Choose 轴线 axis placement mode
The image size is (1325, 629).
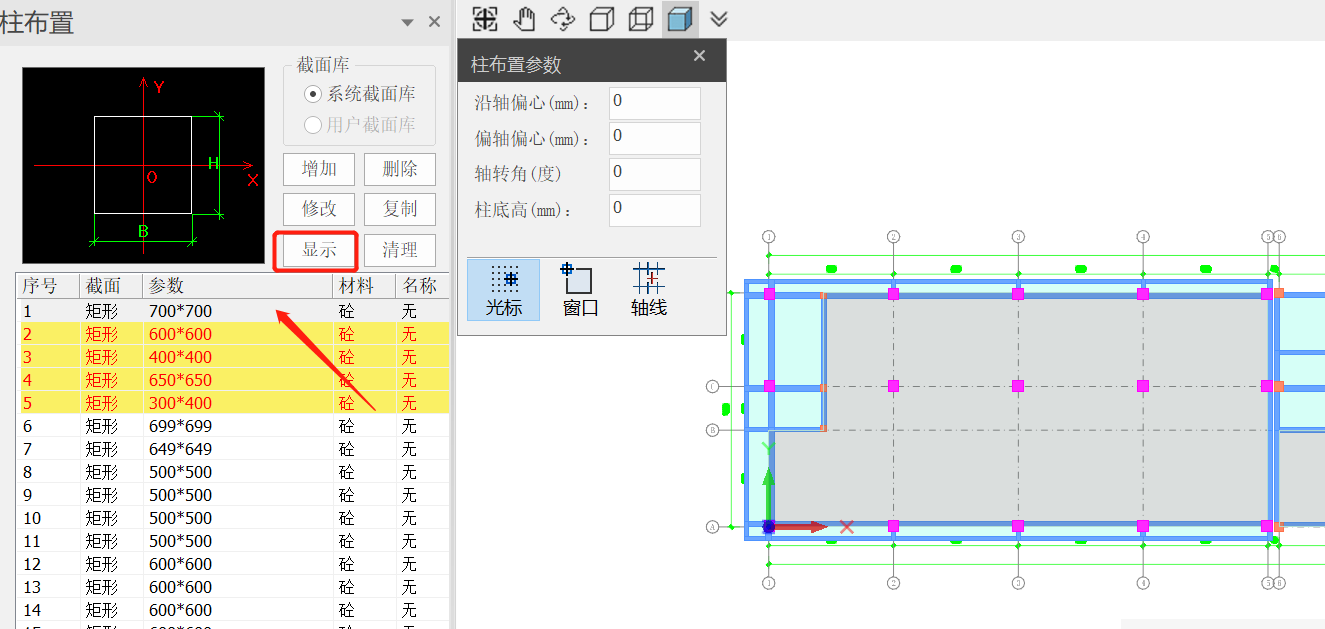click(649, 290)
